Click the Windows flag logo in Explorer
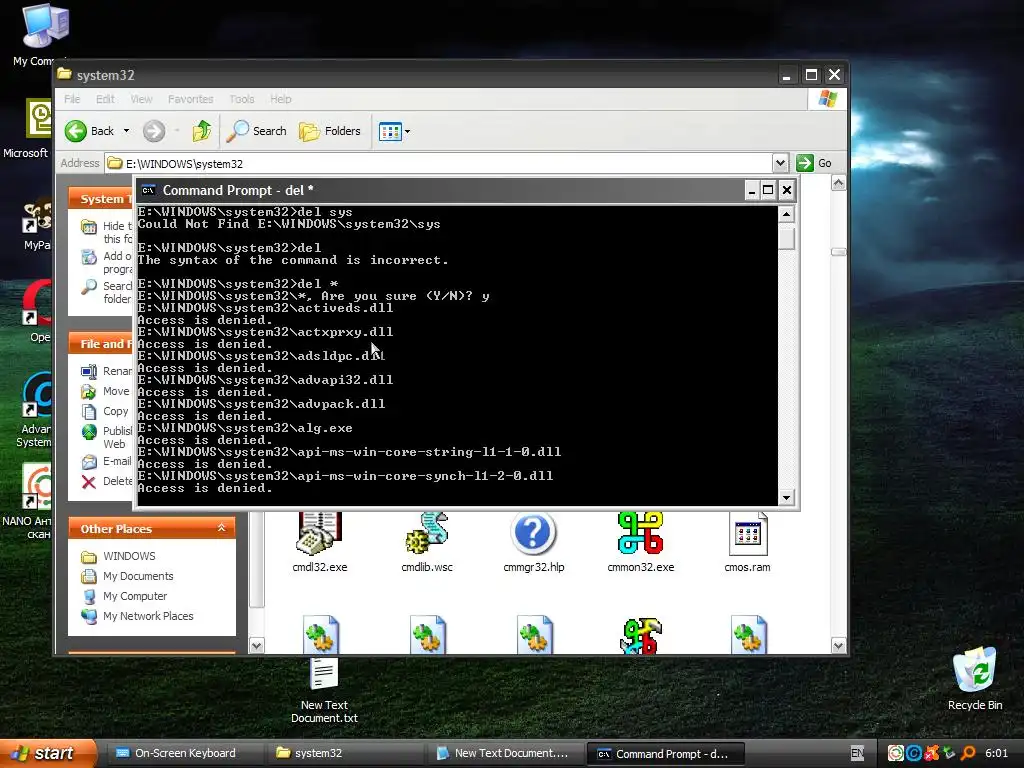 coord(827,99)
